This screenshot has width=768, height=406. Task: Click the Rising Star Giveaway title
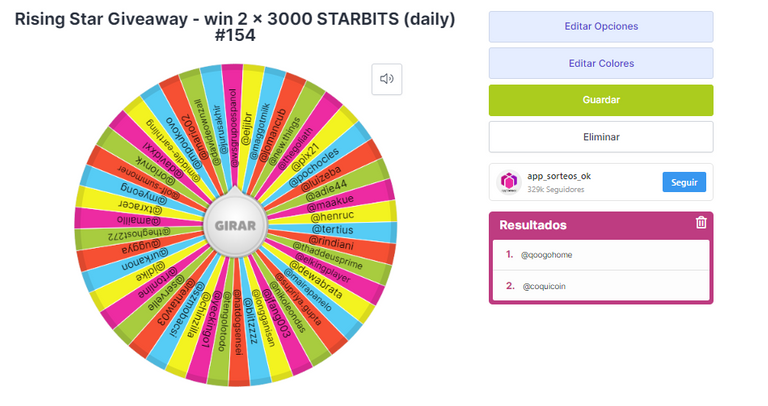point(235,27)
